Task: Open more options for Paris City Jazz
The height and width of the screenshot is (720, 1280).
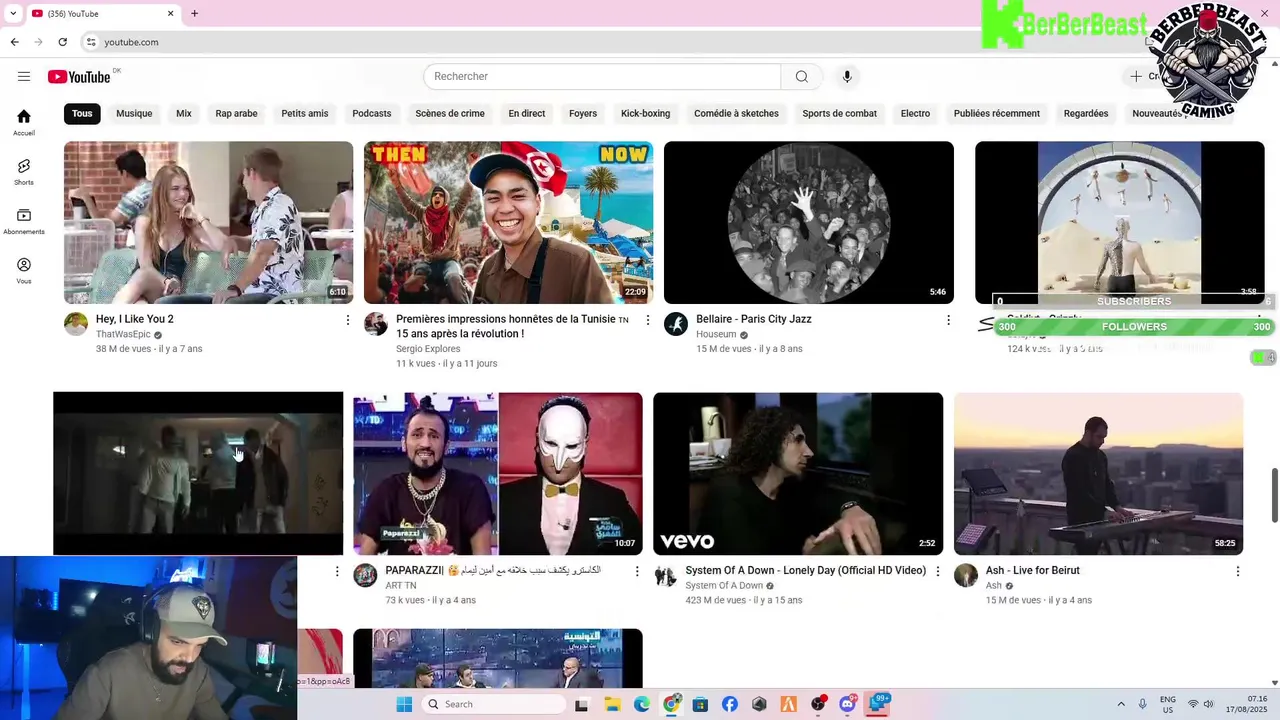Action: click(948, 320)
